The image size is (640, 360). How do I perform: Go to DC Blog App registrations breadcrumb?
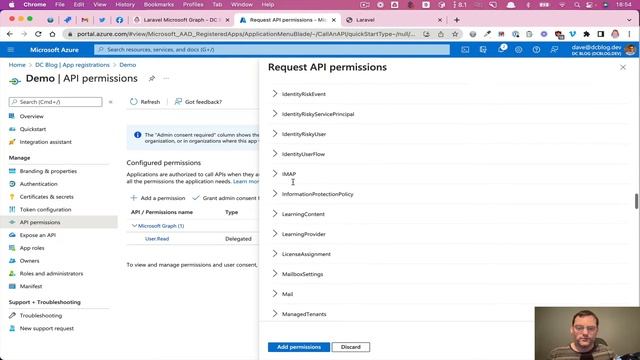pyautogui.click(x=72, y=65)
